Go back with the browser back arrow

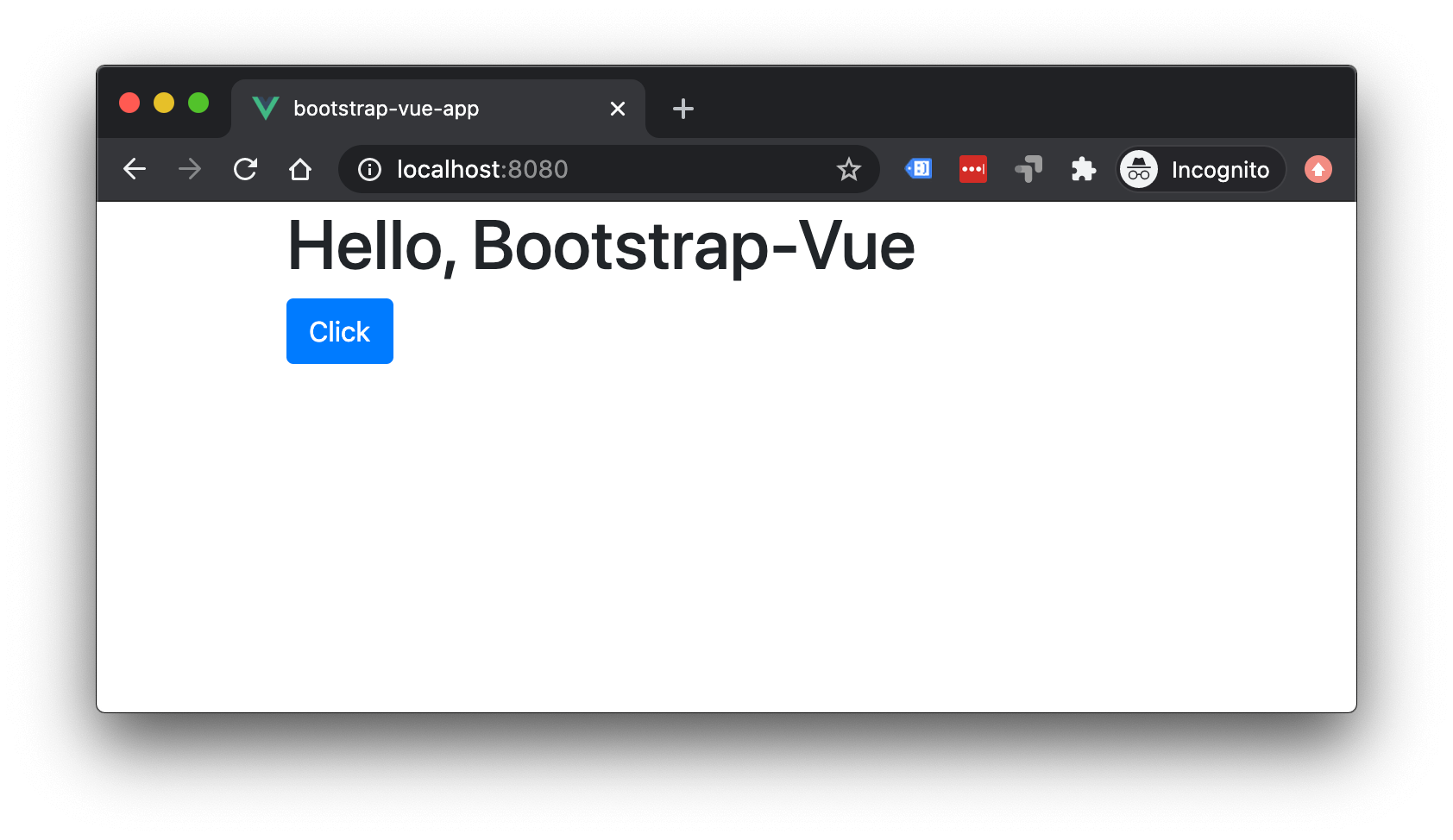pyautogui.click(x=135, y=169)
